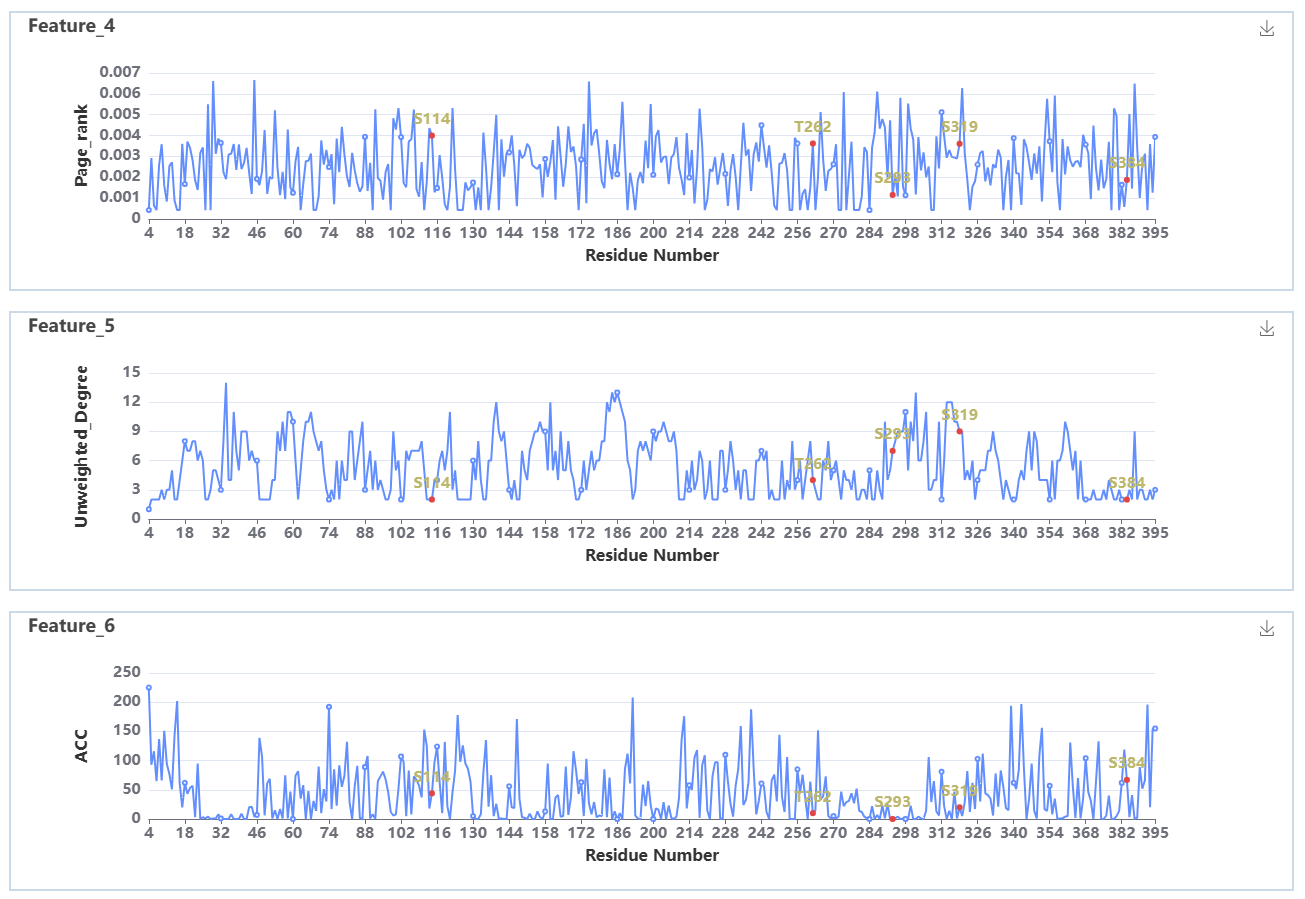
Task: Select the S114 red marker in Page_rank chart
Action: pyautogui.click(x=432, y=136)
